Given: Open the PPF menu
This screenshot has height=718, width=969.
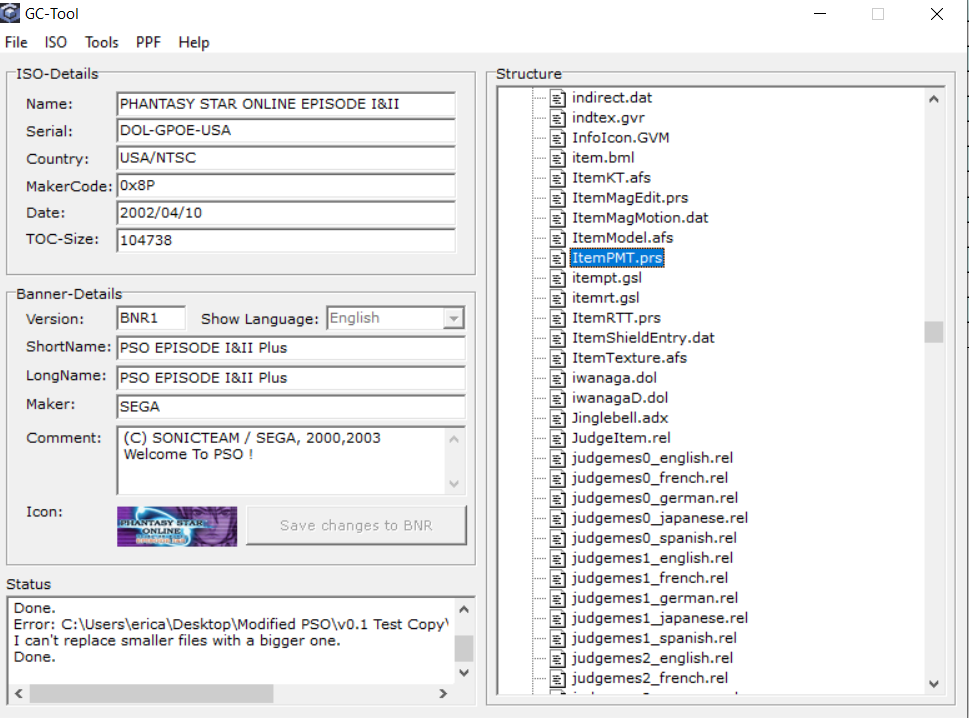Looking at the screenshot, I should (148, 42).
